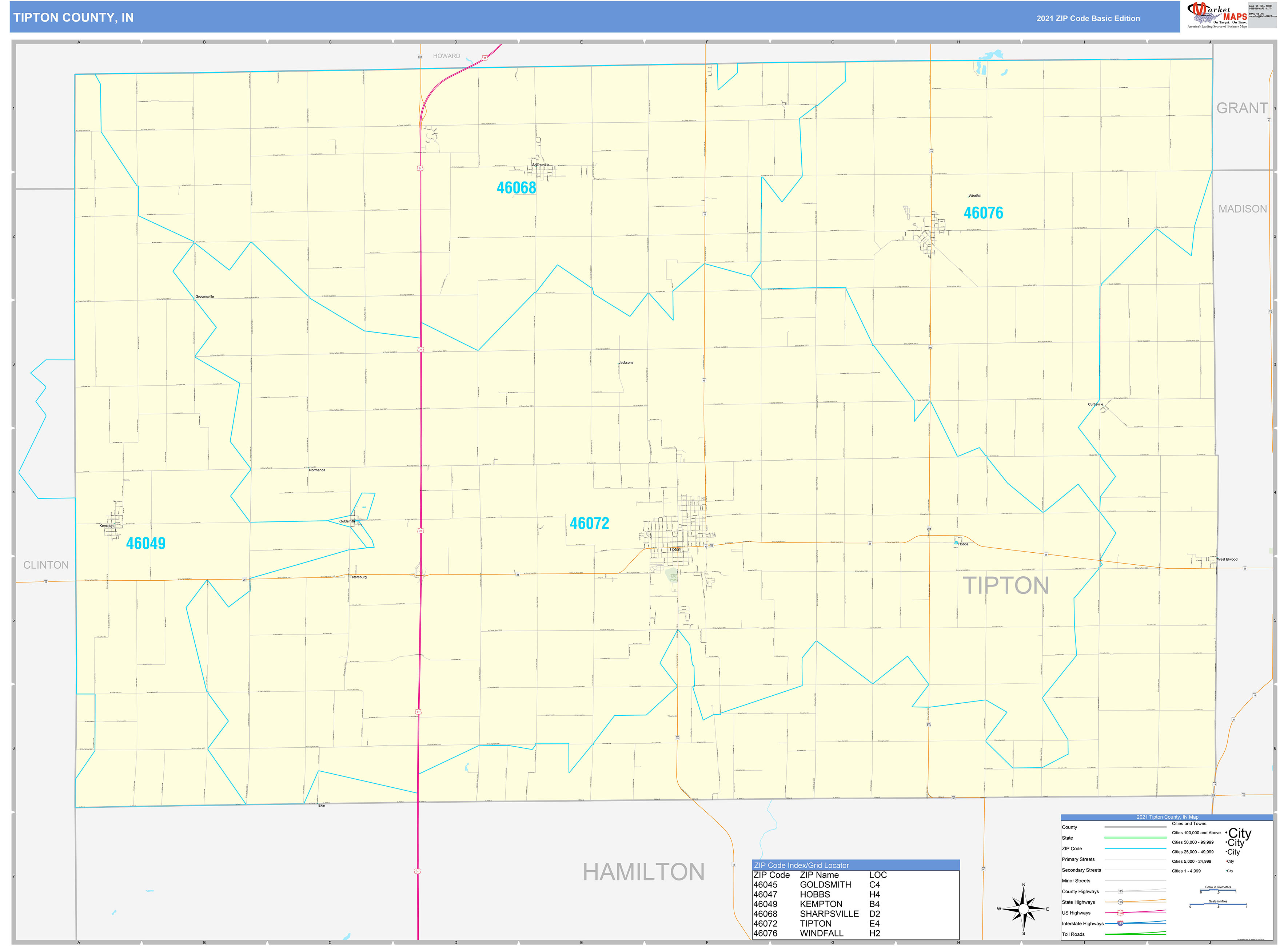Viewport: 1288px width, 946px height.
Task: Click the County Highways square marker in legend
Action: [x=1120, y=891]
